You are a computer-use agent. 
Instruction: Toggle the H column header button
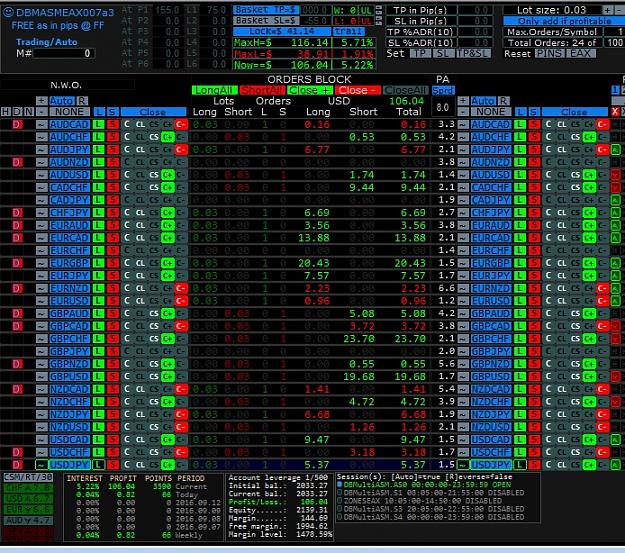[x=6, y=112]
